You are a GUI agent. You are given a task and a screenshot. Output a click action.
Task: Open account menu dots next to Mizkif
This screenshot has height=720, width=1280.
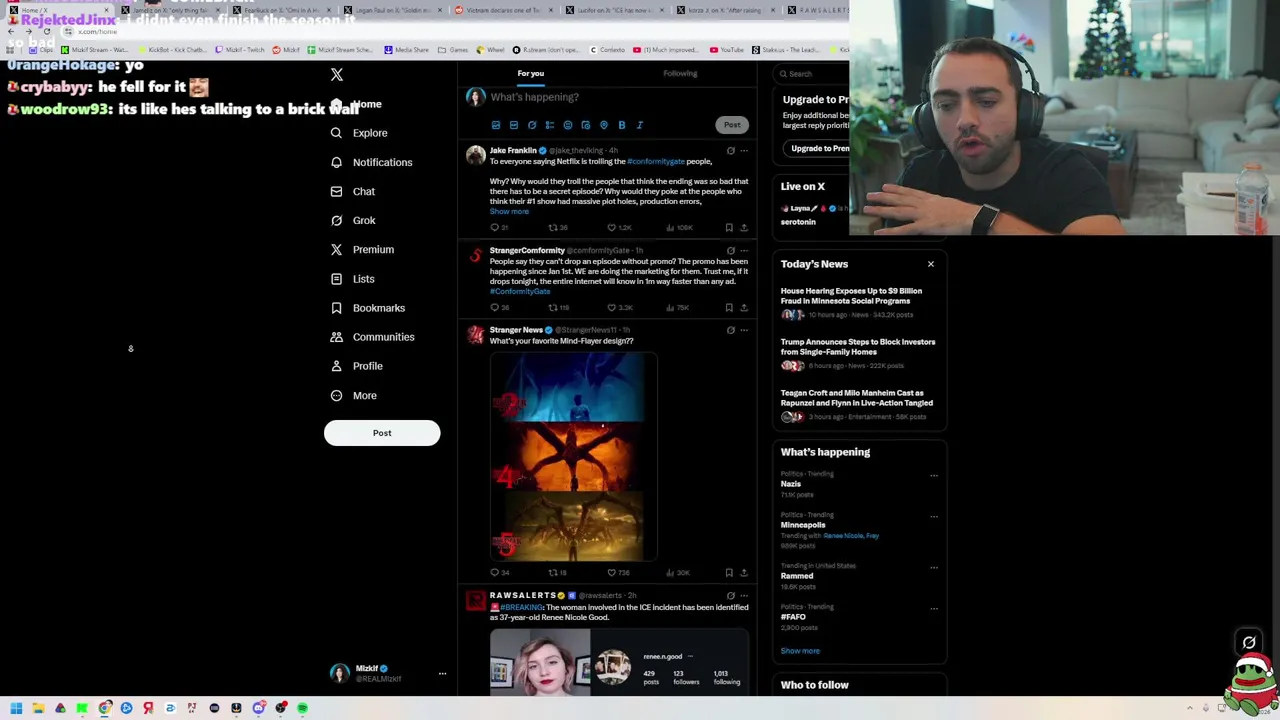pyautogui.click(x=442, y=673)
